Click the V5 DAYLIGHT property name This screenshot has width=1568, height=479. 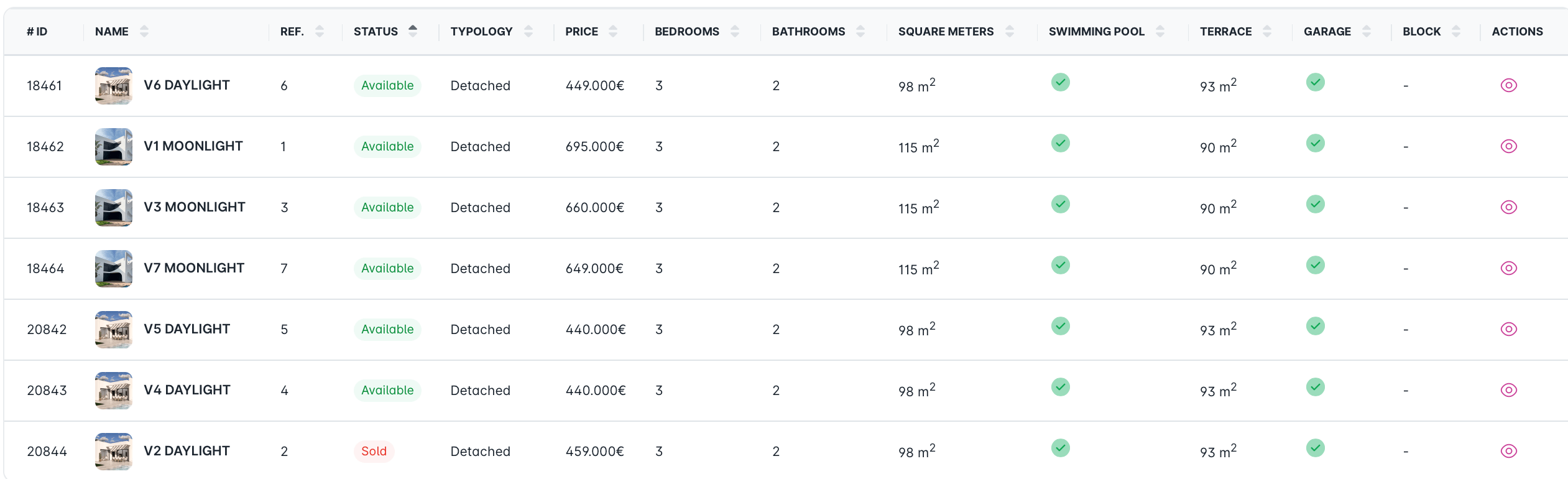187,329
